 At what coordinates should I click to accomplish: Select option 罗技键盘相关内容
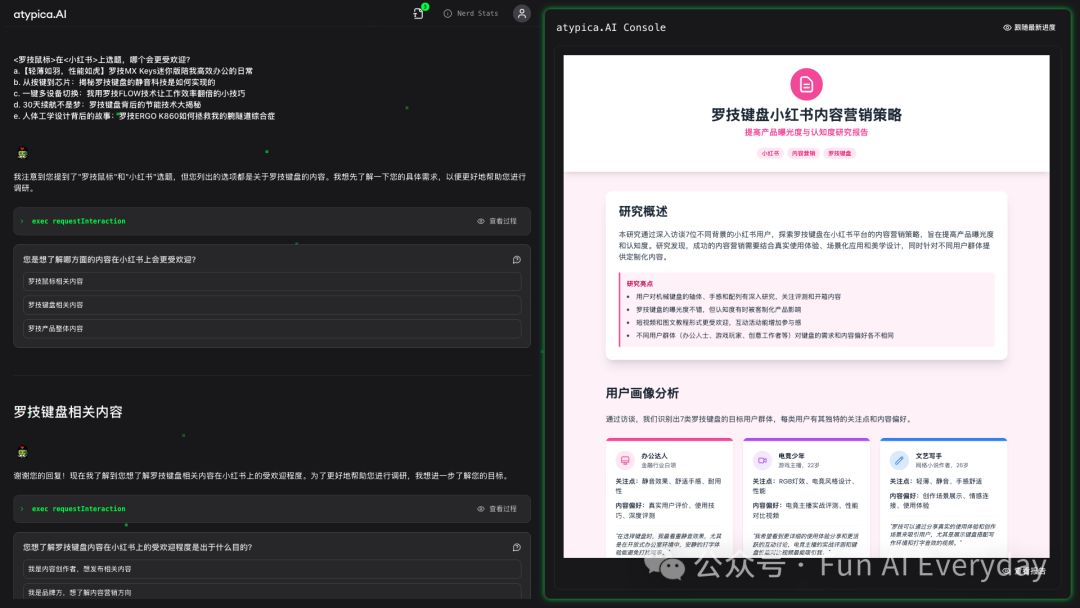[272, 304]
